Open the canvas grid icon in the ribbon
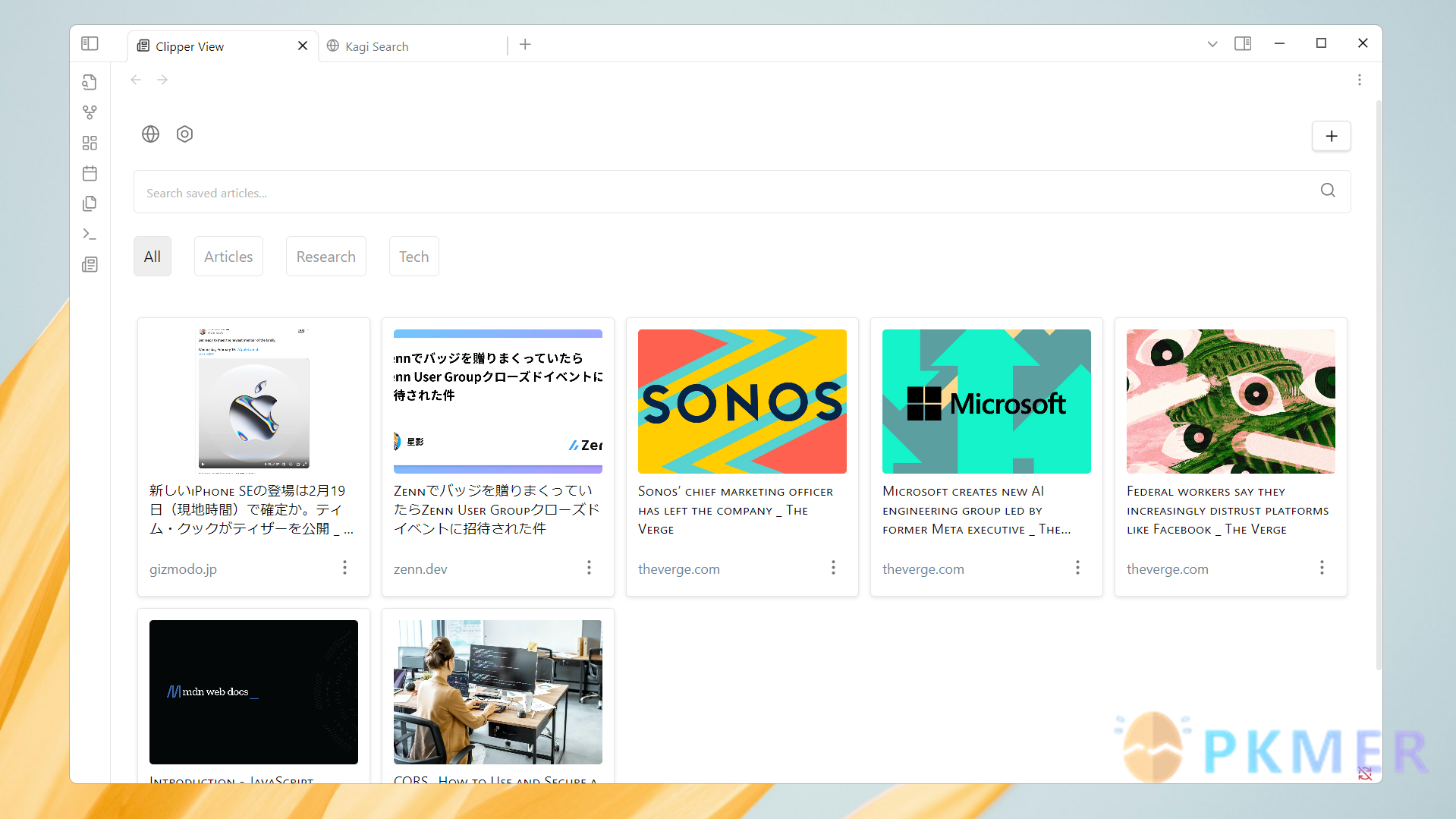Viewport: 1456px width, 819px height. (x=90, y=143)
